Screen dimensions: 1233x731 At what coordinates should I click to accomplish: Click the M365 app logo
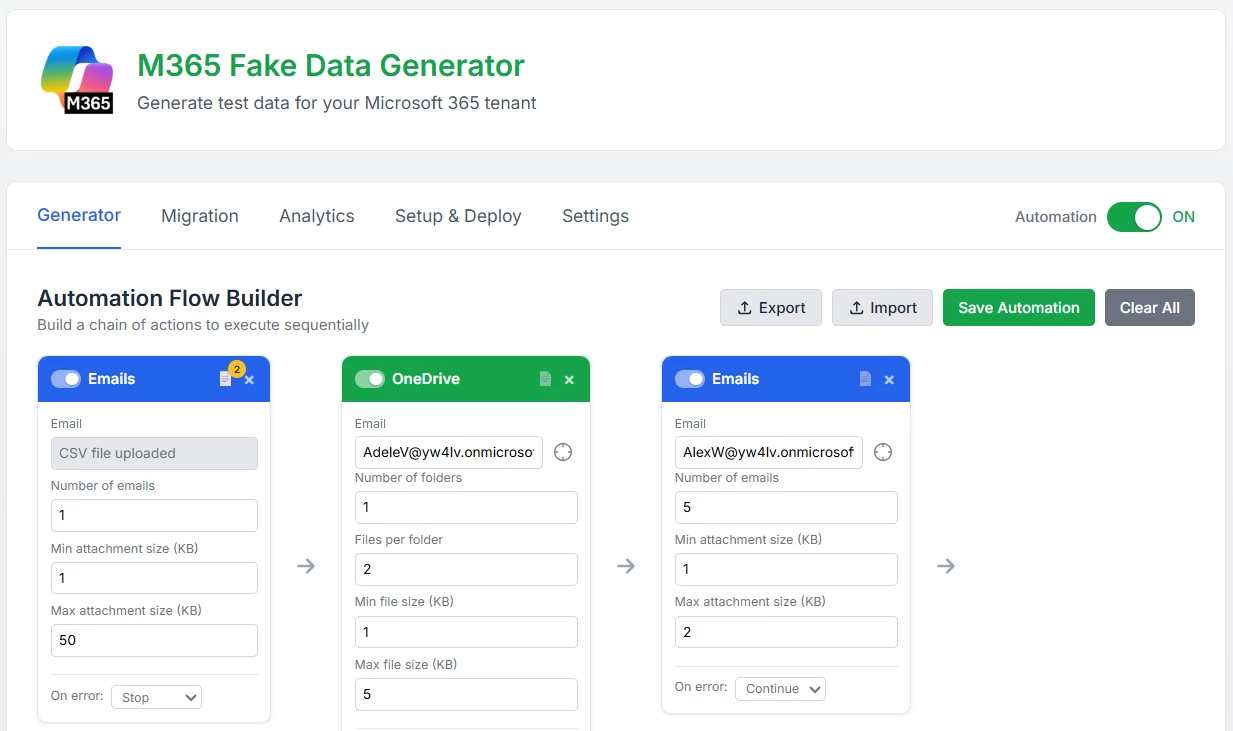[77, 80]
